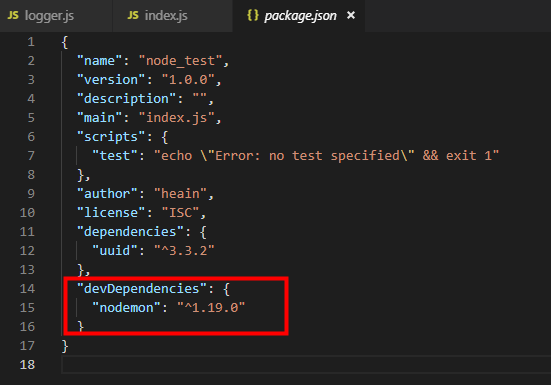Click line number 1 in gutter

(31, 42)
